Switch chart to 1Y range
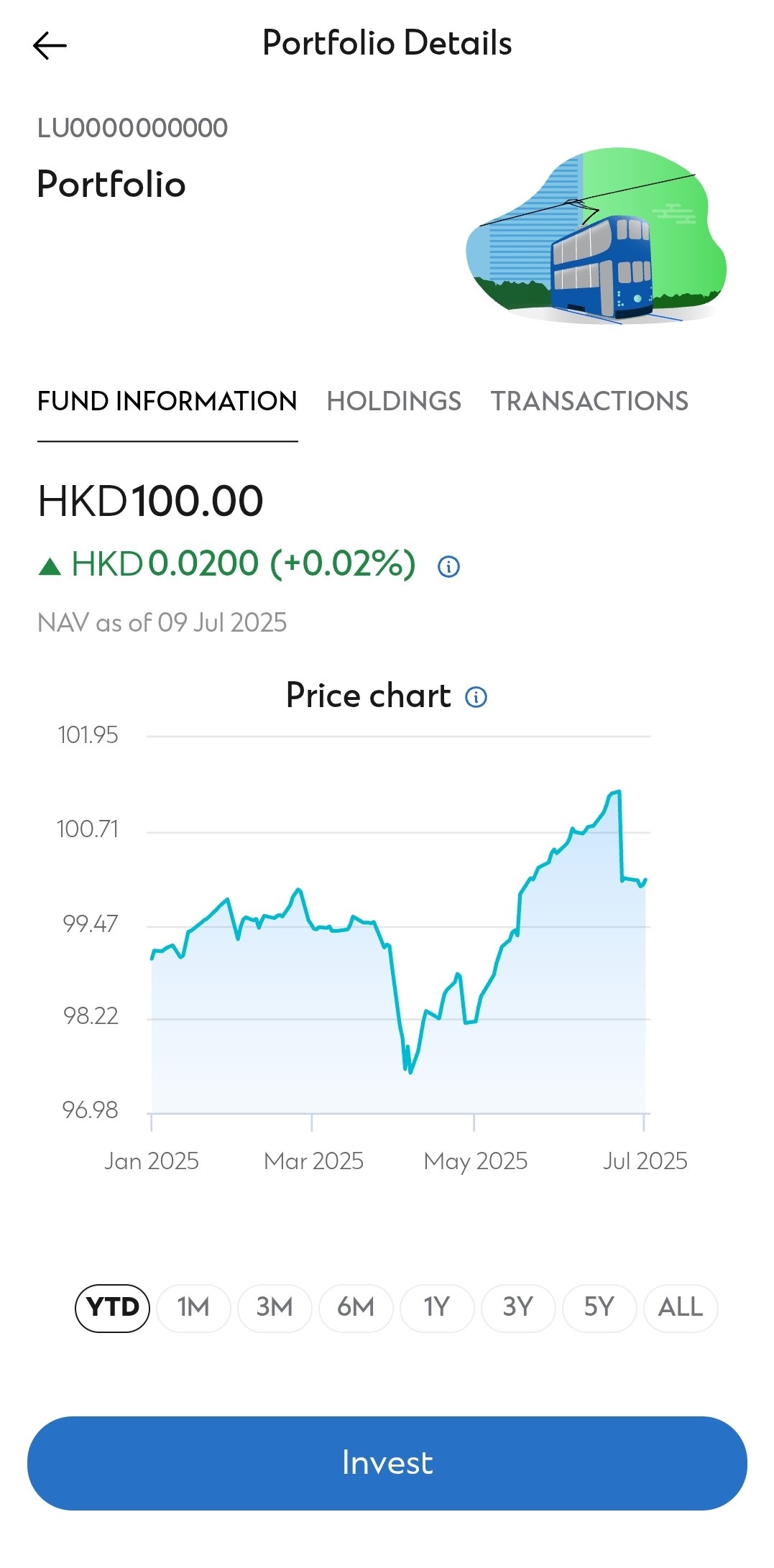Viewport: 774px width, 1568px height. tap(437, 1308)
